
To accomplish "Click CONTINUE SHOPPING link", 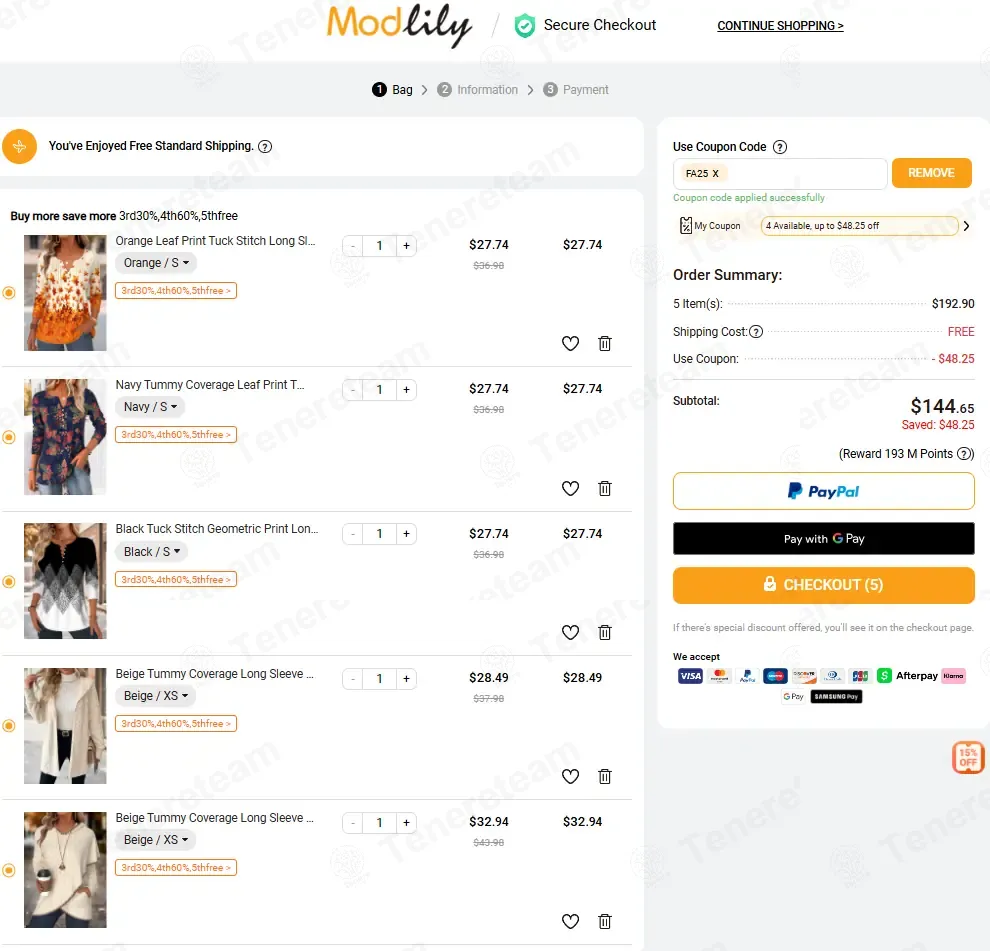I will point(780,26).
